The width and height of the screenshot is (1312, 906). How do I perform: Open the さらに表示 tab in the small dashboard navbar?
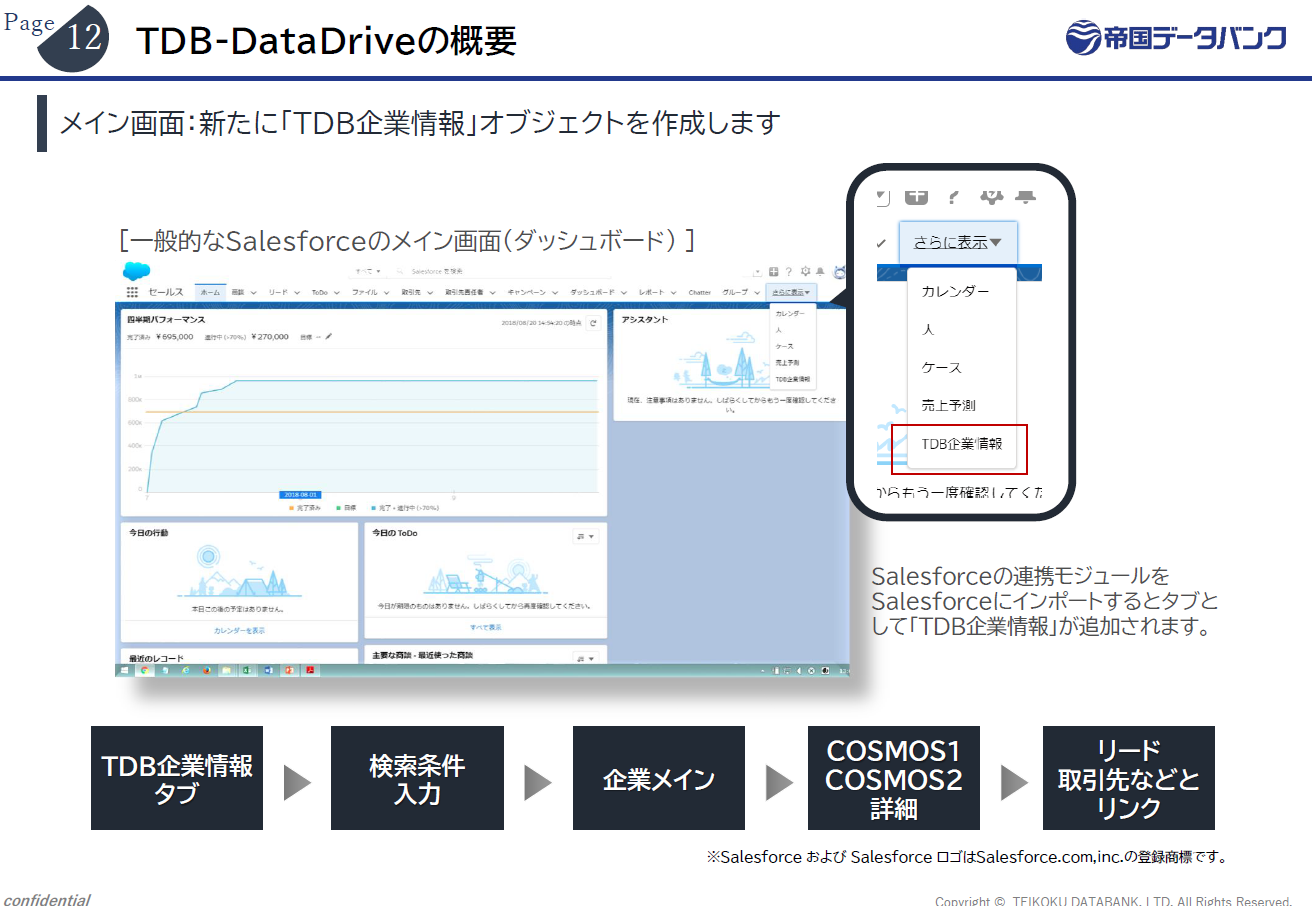click(x=791, y=292)
